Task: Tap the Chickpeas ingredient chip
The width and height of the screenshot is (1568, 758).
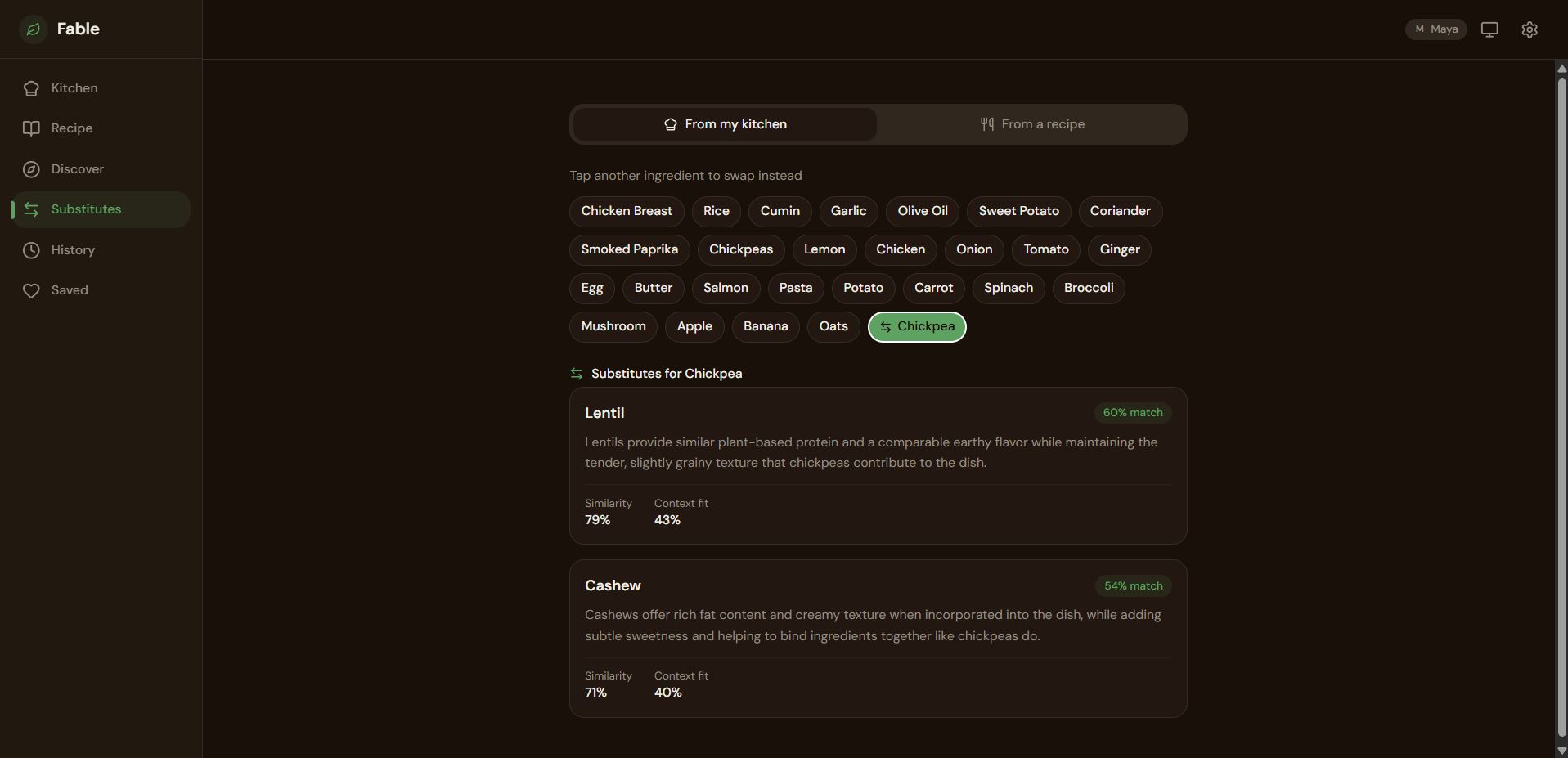Action: click(740, 249)
